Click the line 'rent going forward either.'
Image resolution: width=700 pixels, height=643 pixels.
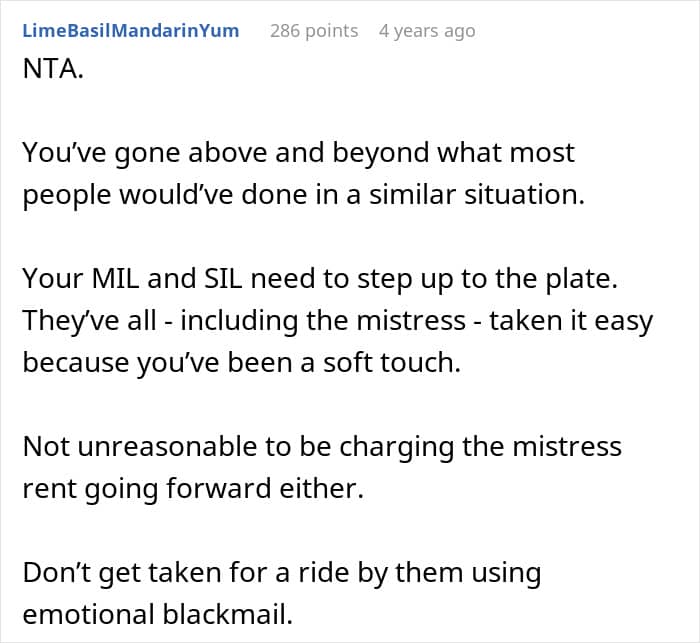(x=193, y=489)
